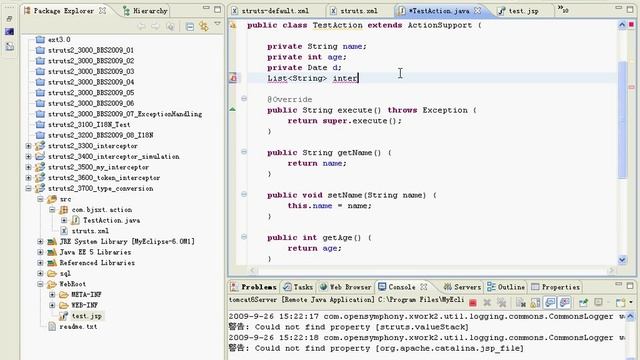Expand META-INF folder
This screenshot has height=360, width=640.
pyautogui.click(x=52, y=294)
